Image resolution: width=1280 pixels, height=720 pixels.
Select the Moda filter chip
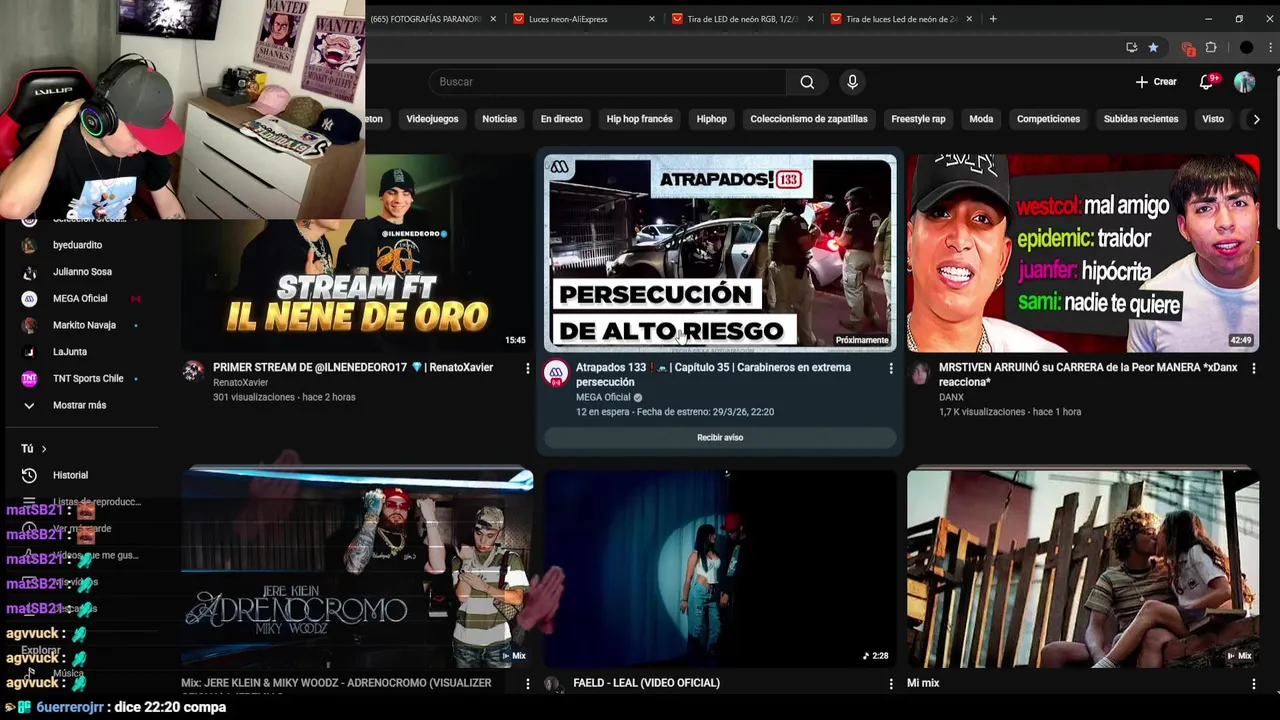tap(981, 119)
